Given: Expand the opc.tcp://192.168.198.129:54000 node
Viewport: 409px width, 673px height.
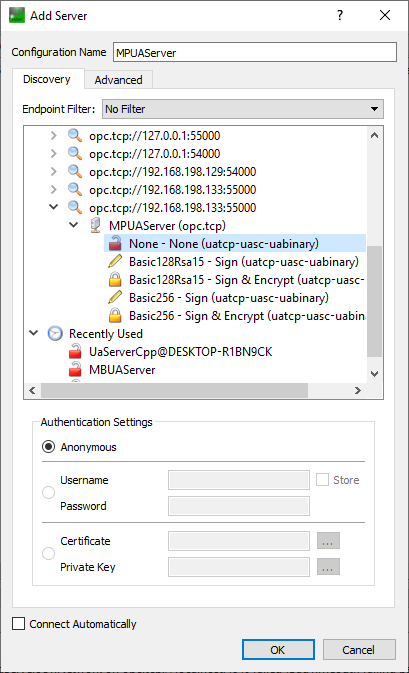Looking at the screenshot, I should [54, 171].
